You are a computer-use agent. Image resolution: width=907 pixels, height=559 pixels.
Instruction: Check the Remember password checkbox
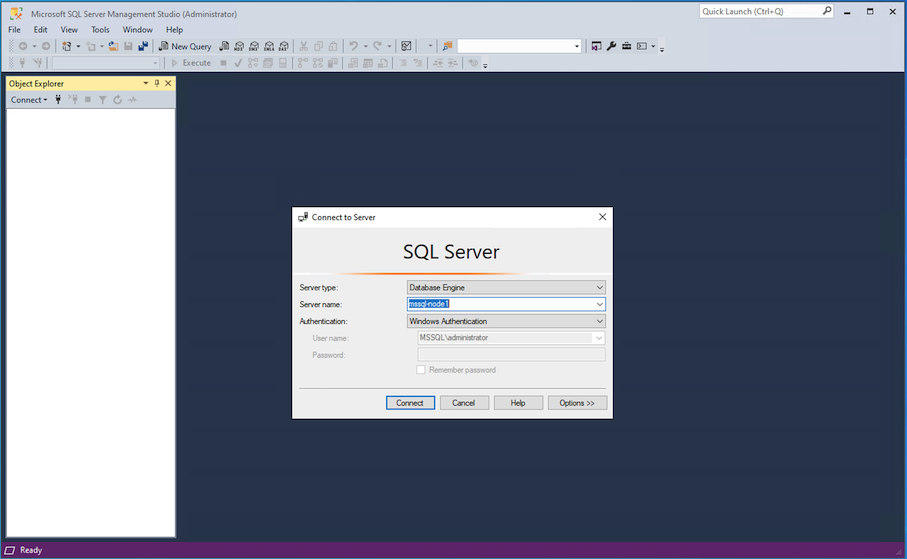click(421, 370)
